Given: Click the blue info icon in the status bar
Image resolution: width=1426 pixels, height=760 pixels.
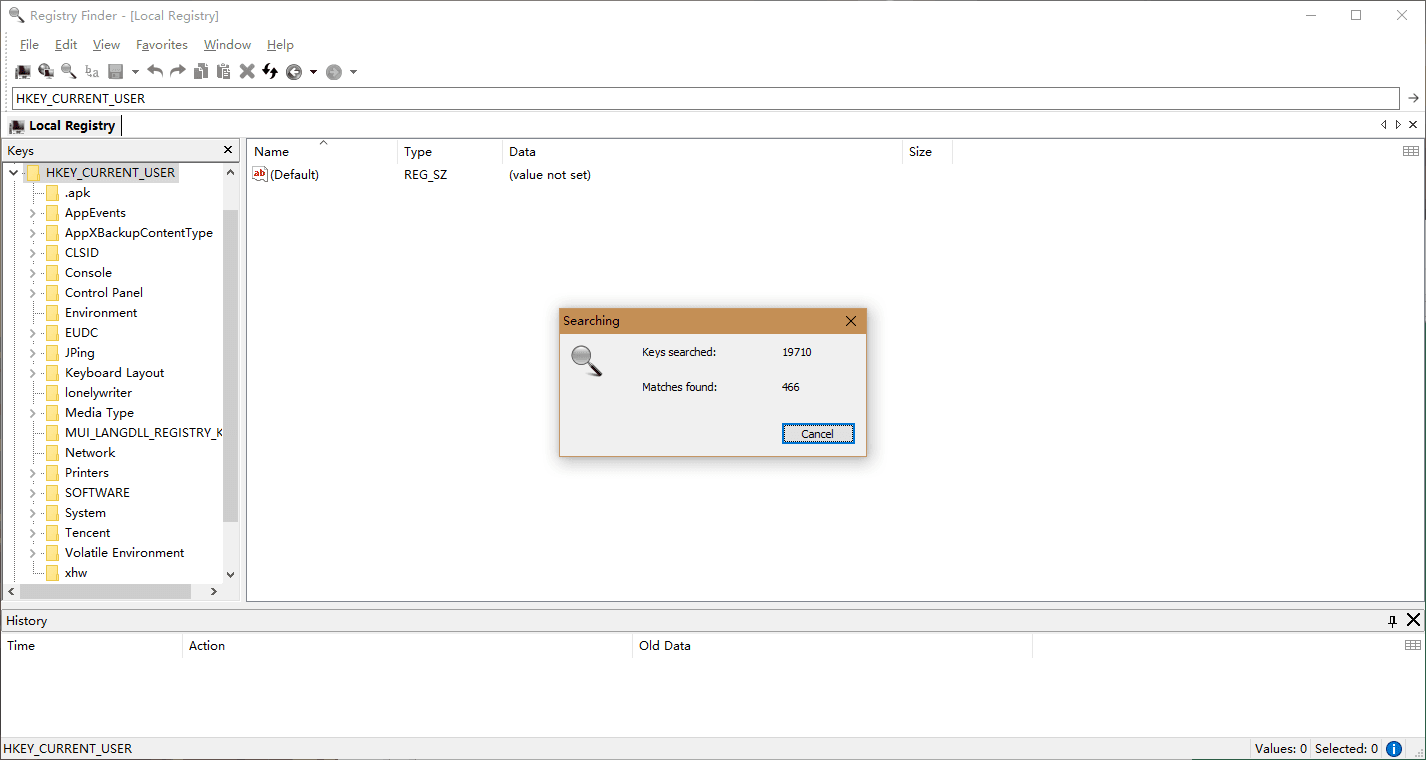Looking at the screenshot, I should (1393, 748).
